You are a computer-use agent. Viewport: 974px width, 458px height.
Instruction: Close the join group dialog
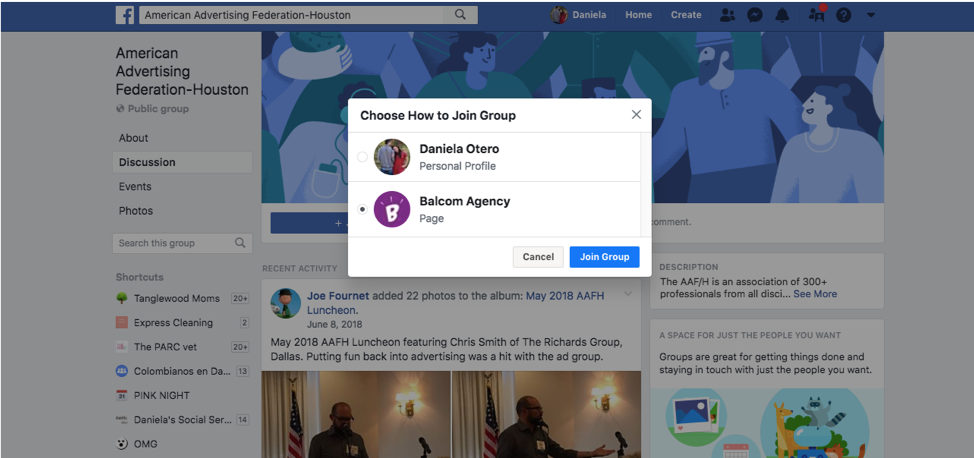coord(636,115)
